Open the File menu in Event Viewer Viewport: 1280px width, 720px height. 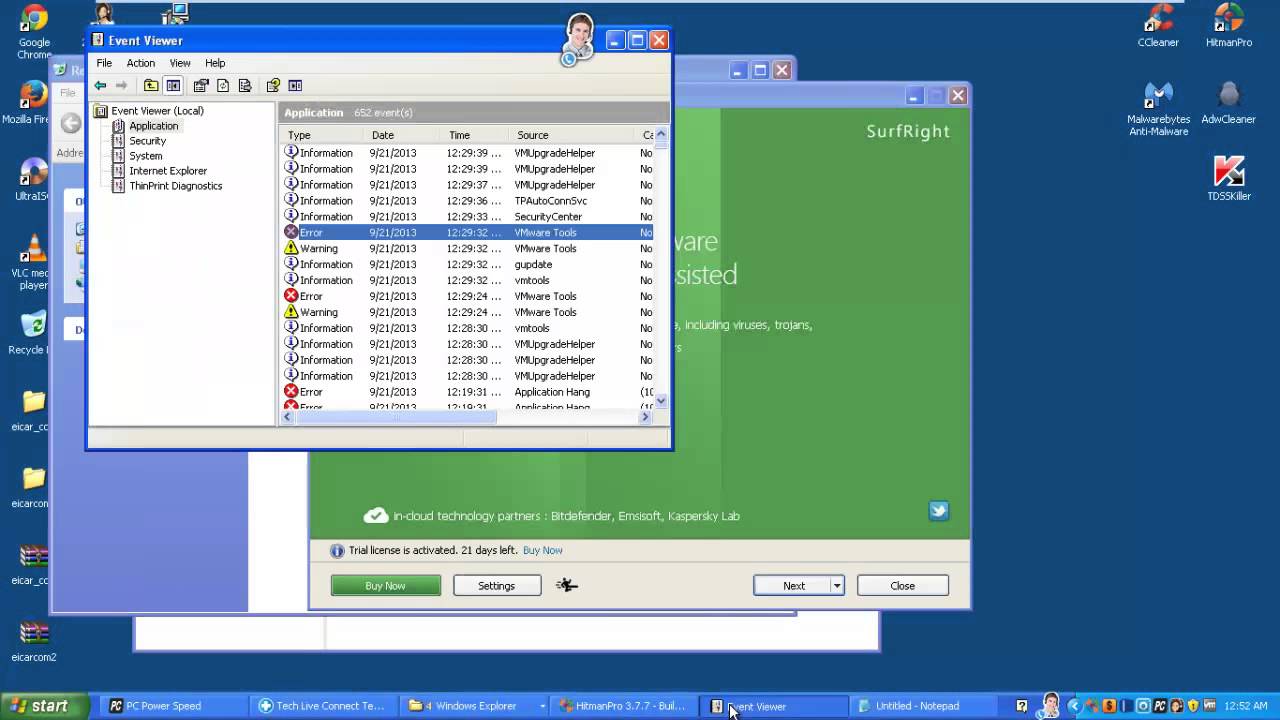click(104, 63)
